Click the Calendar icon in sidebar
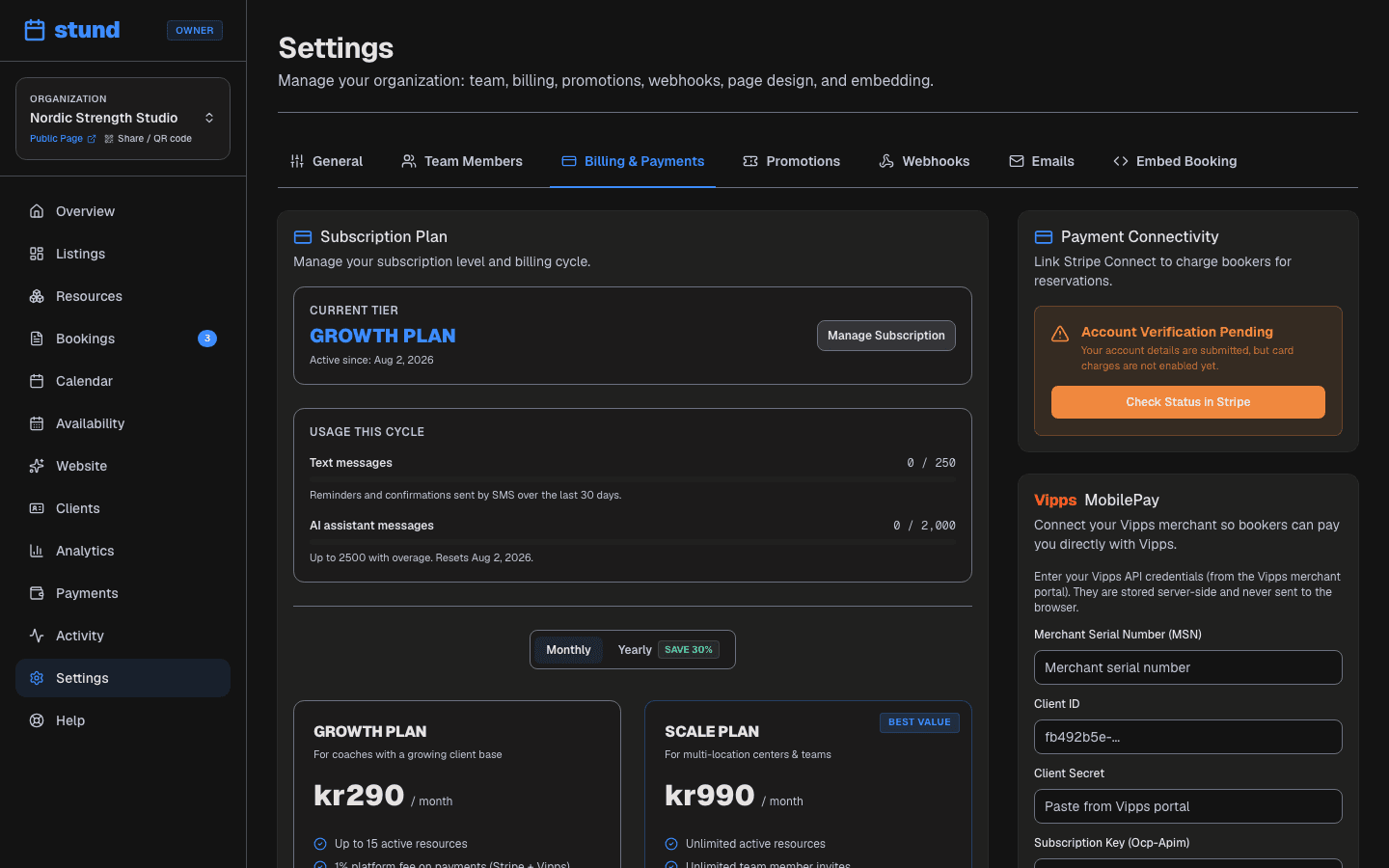 click(37, 381)
